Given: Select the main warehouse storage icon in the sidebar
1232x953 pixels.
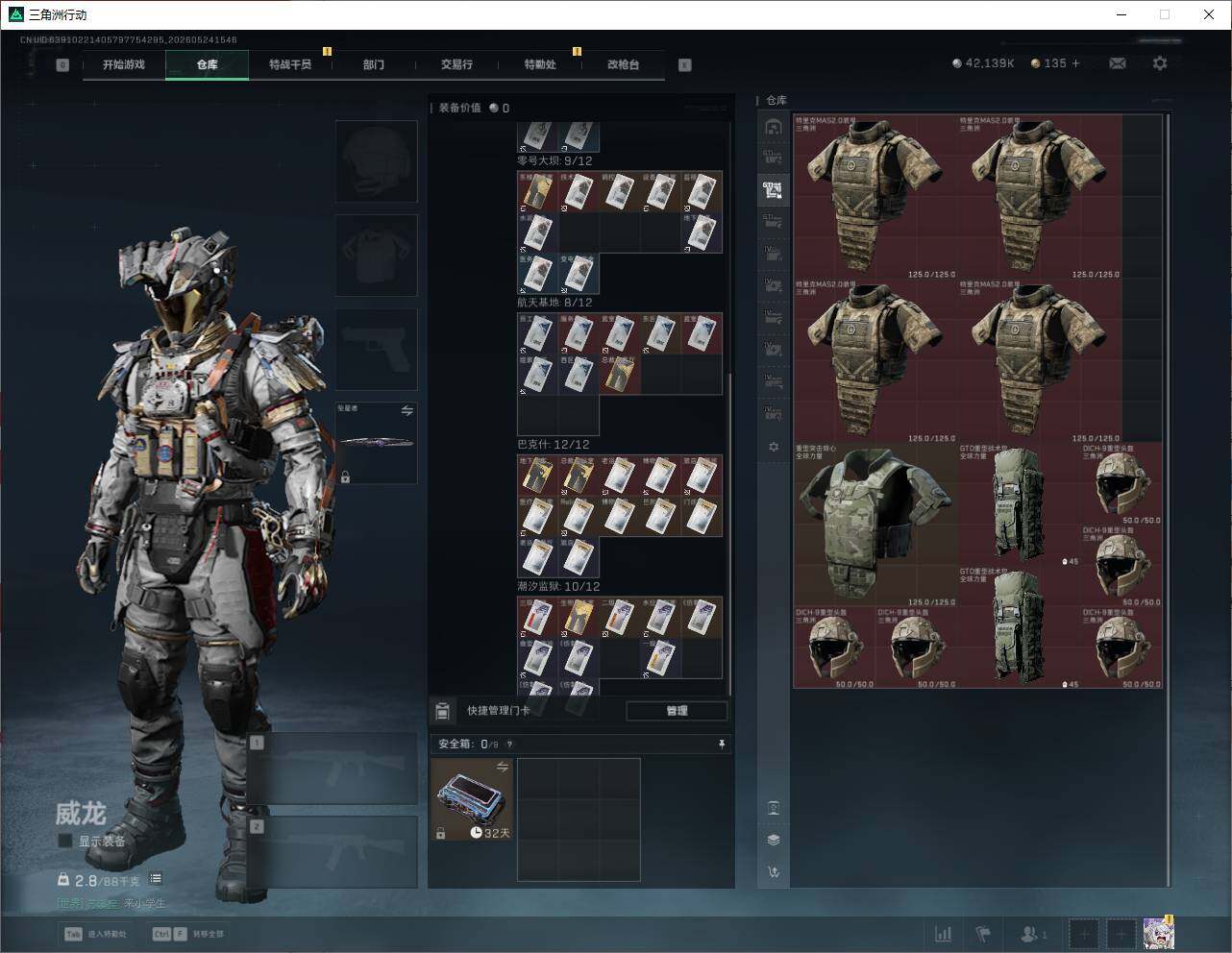Looking at the screenshot, I should tap(774, 127).
